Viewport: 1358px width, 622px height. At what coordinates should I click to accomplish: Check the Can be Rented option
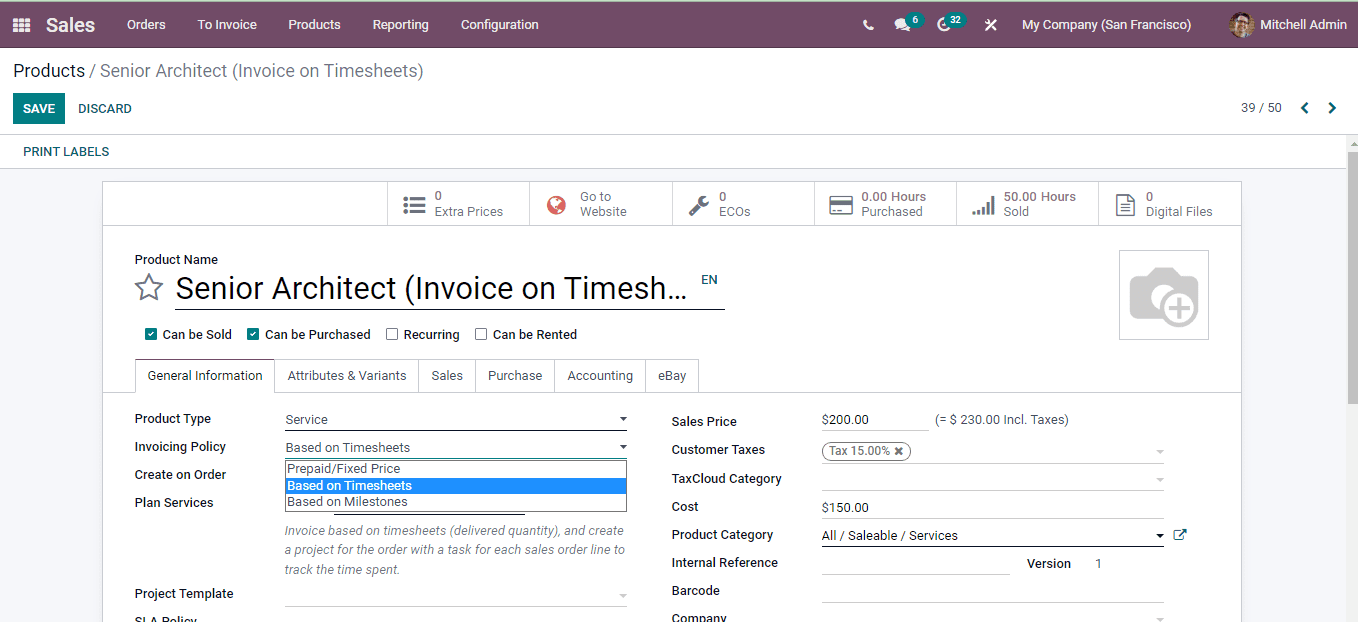point(481,334)
